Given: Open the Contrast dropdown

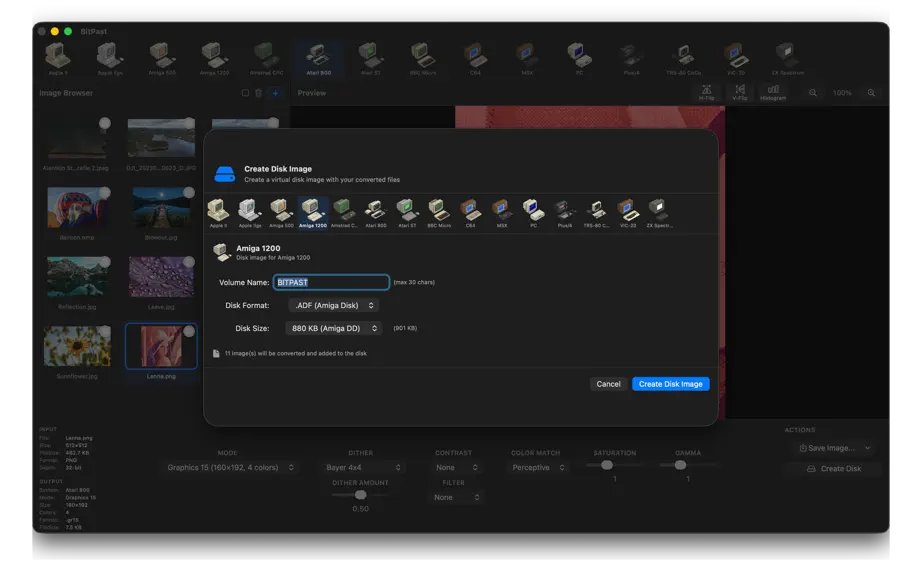Looking at the screenshot, I should pos(456,468).
